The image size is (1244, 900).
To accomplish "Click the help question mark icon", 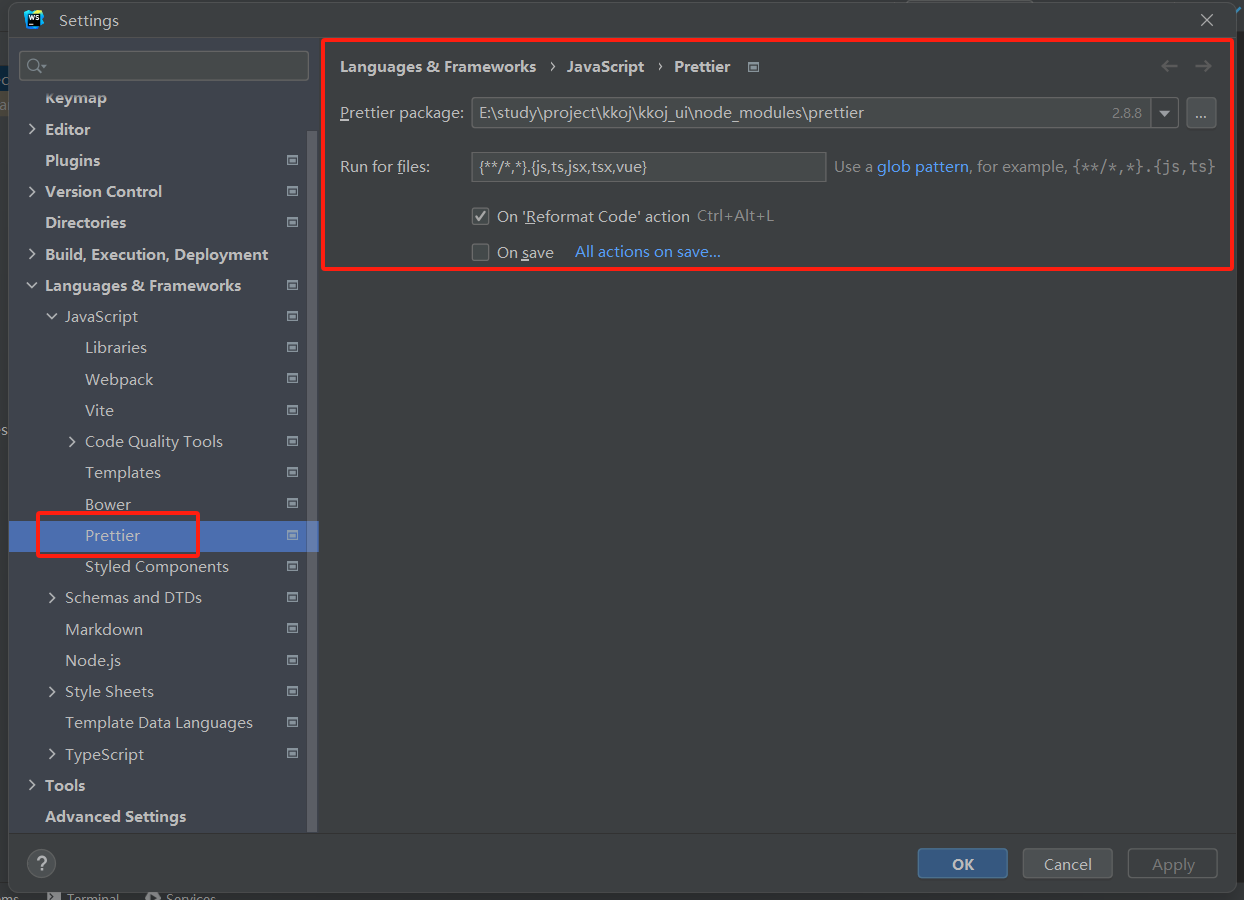I will pyautogui.click(x=41, y=864).
